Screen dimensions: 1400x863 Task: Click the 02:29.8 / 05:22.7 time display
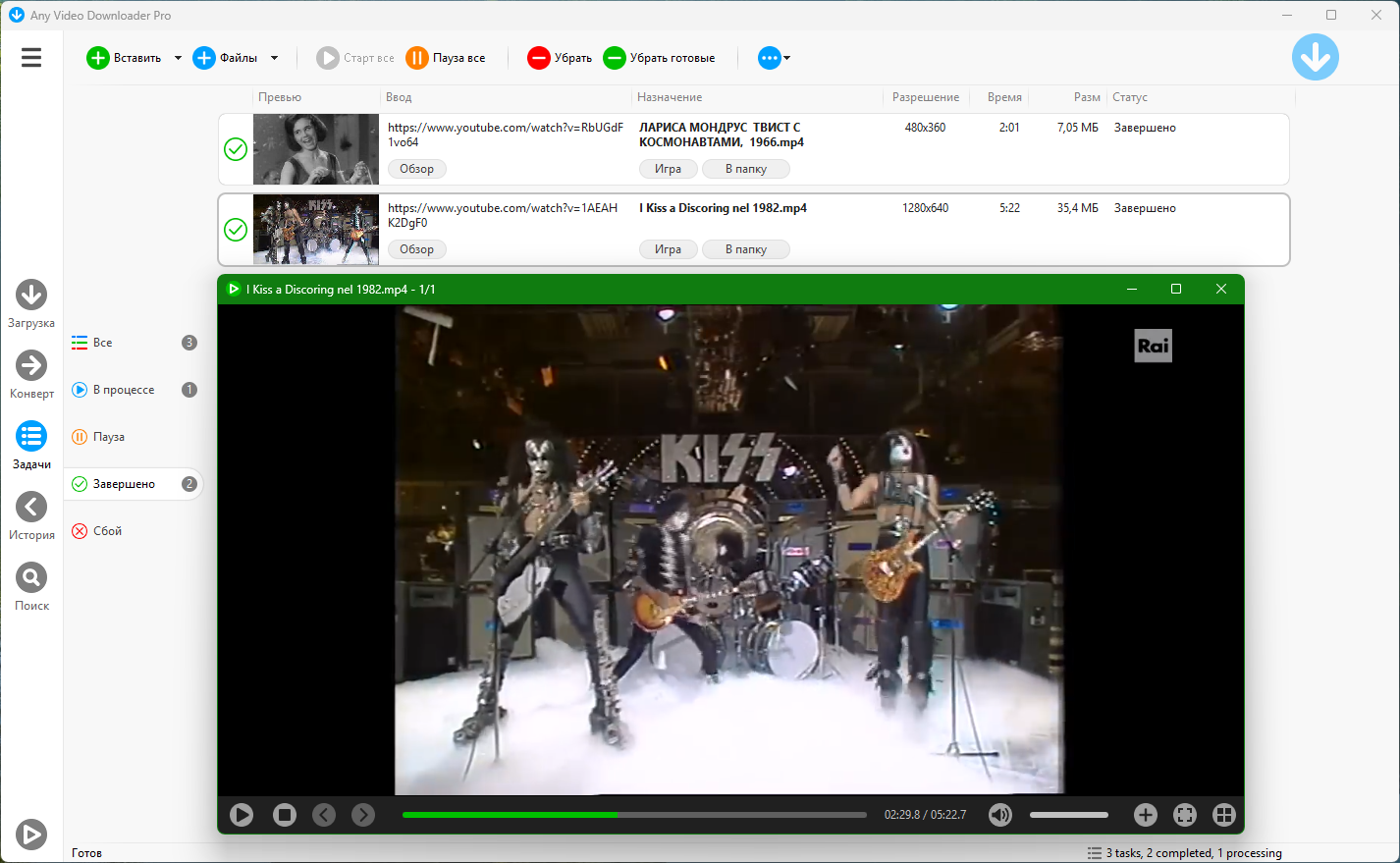click(x=925, y=815)
